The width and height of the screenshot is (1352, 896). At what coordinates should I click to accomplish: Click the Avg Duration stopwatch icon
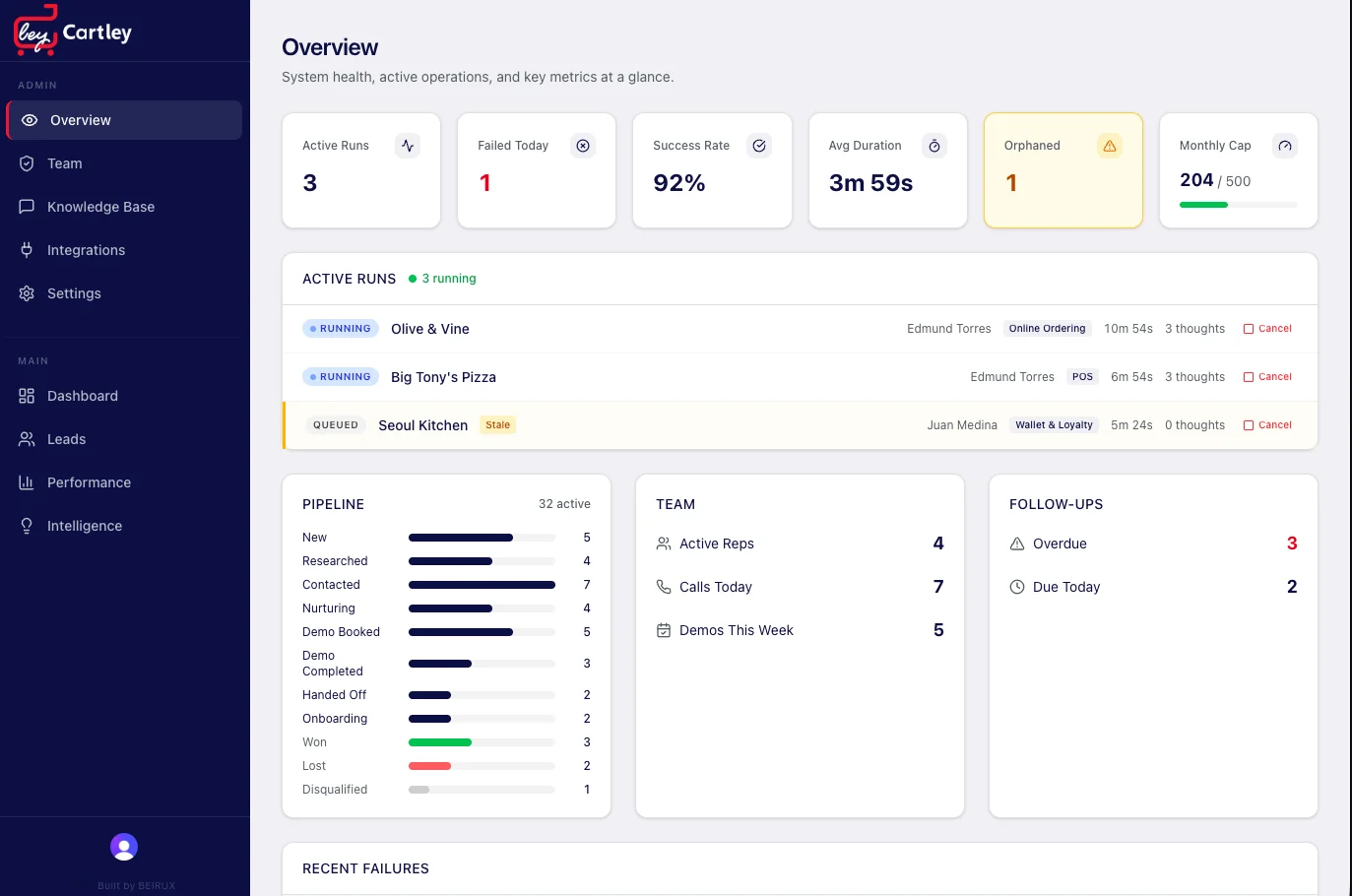(x=934, y=146)
